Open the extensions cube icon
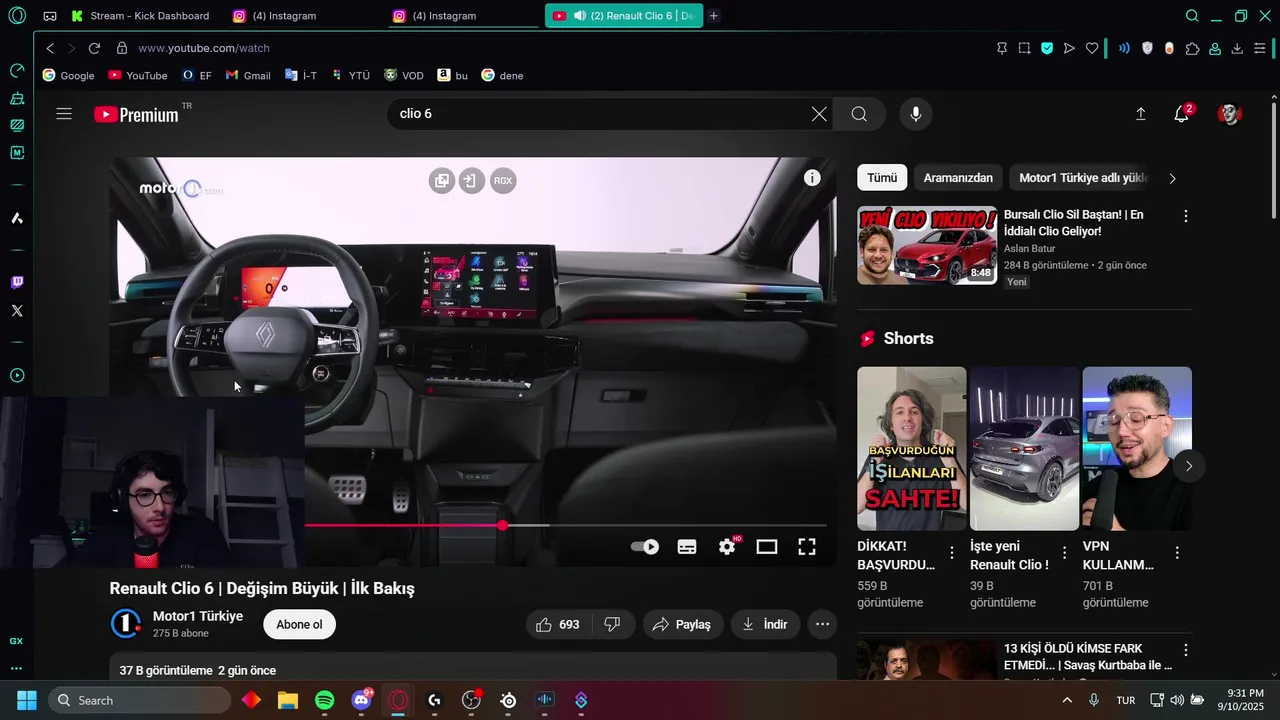 1192,48
